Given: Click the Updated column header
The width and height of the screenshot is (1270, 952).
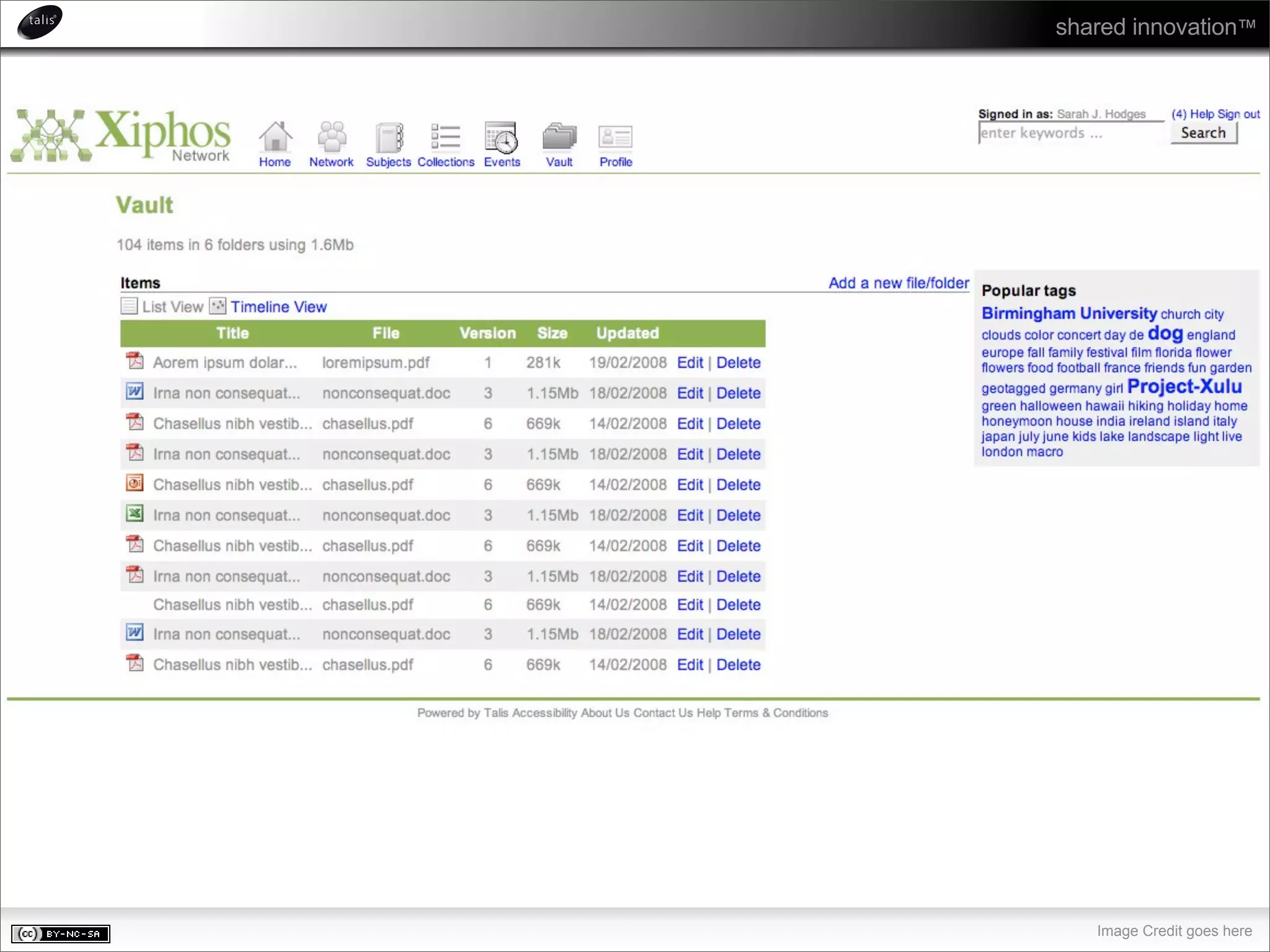Looking at the screenshot, I should [628, 333].
